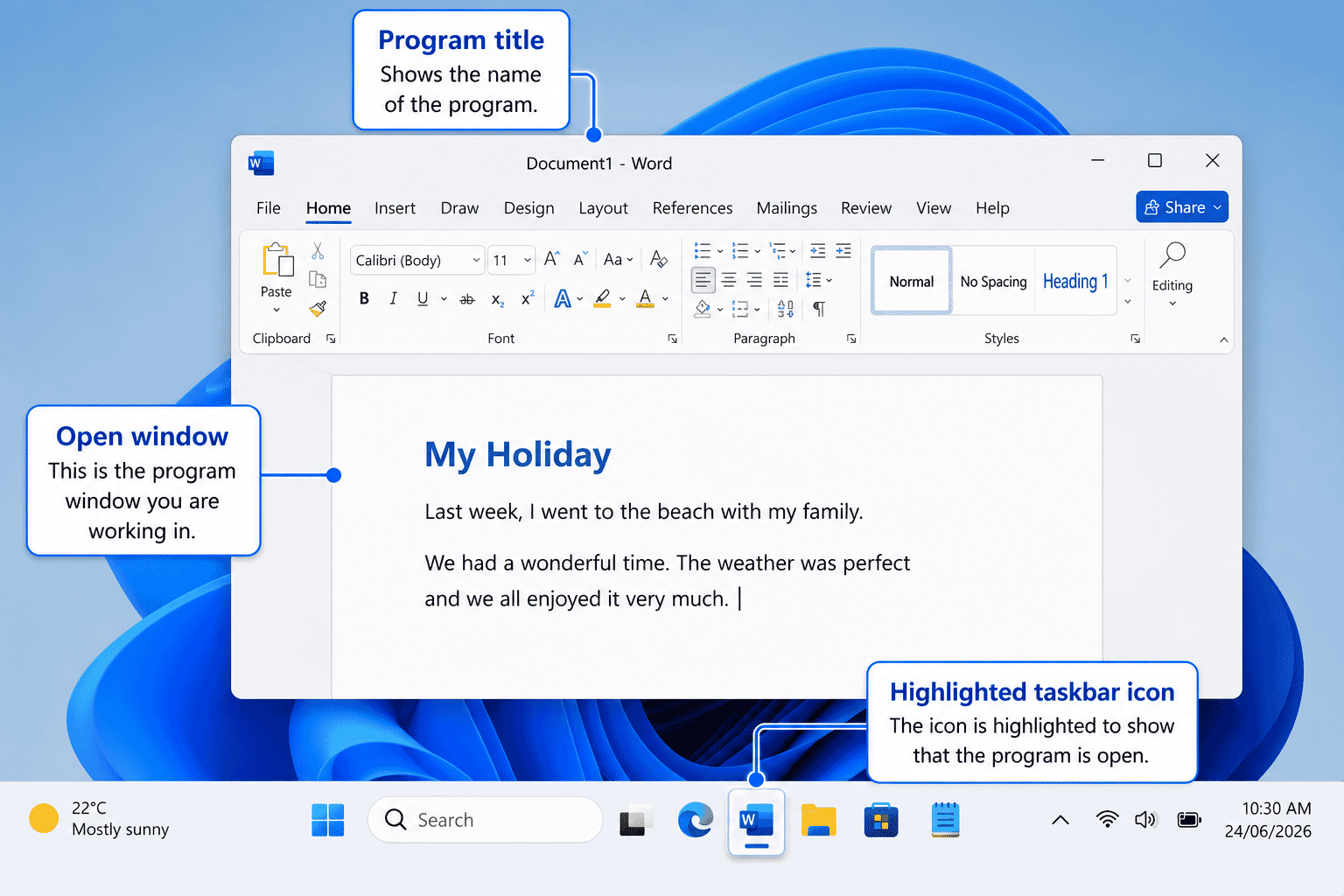Increase paragraph indent

coord(843,251)
